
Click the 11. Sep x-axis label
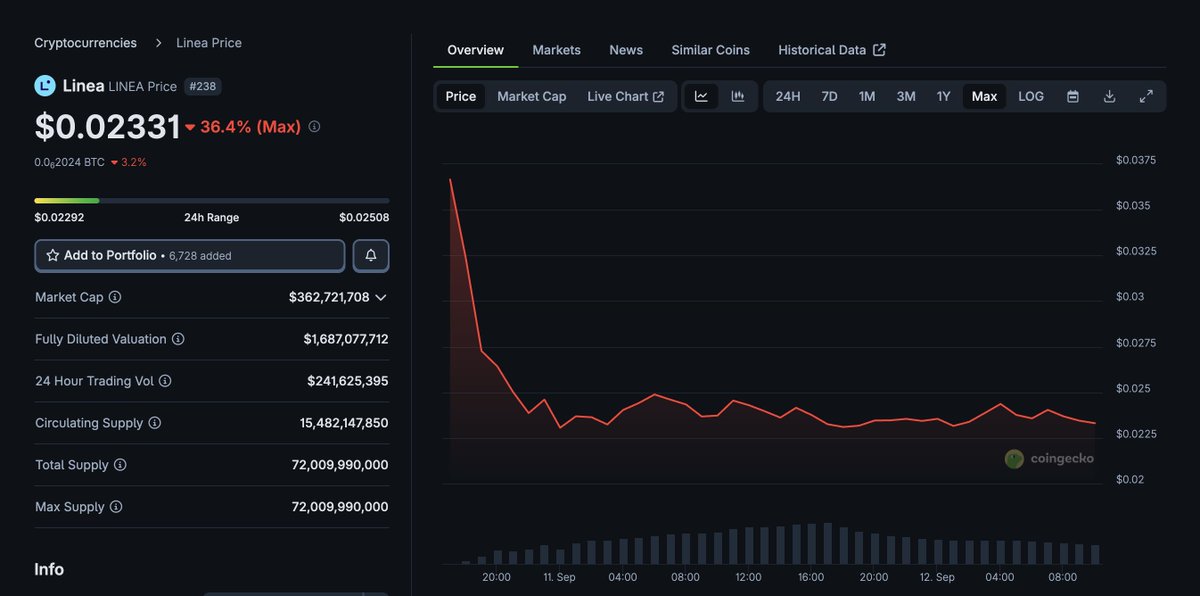[559, 577]
